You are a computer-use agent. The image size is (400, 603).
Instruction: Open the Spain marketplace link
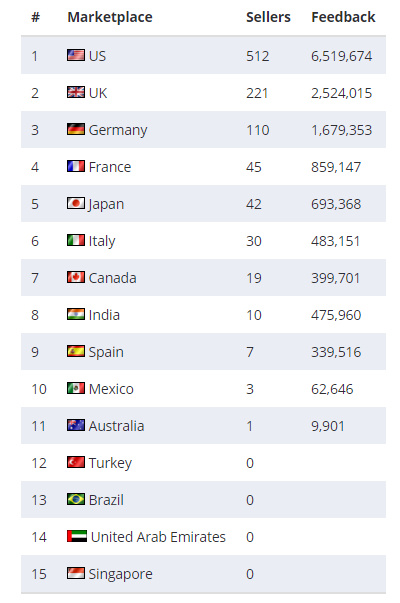click(x=106, y=352)
